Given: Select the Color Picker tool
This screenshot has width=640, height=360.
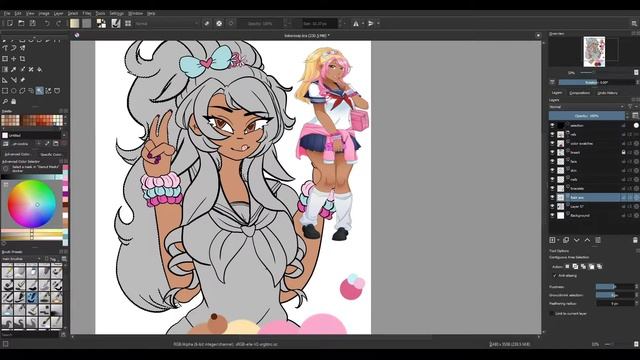Looking at the screenshot, I should [13, 69].
